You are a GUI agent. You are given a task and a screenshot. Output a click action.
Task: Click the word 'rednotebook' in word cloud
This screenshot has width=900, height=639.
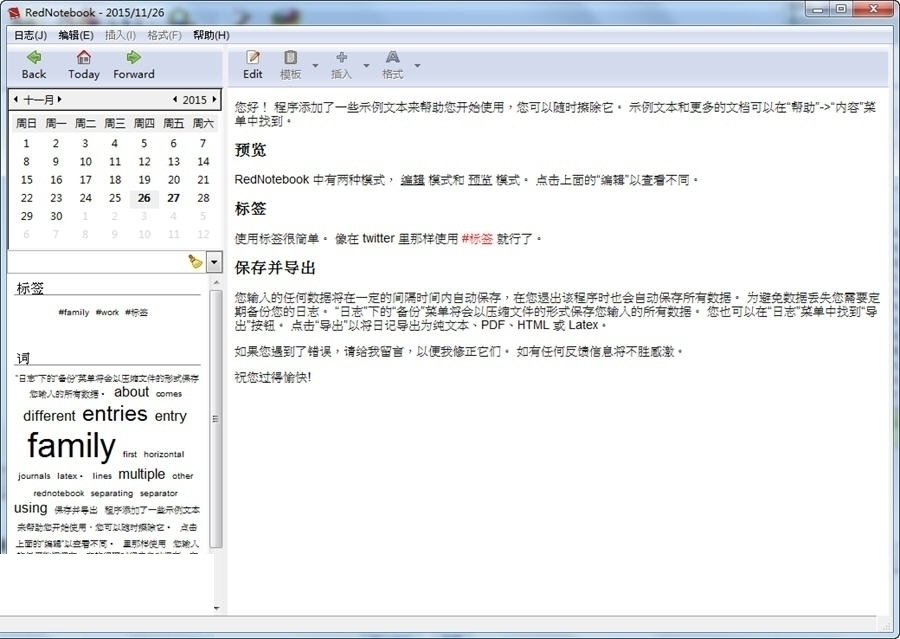click(x=59, y=493)
